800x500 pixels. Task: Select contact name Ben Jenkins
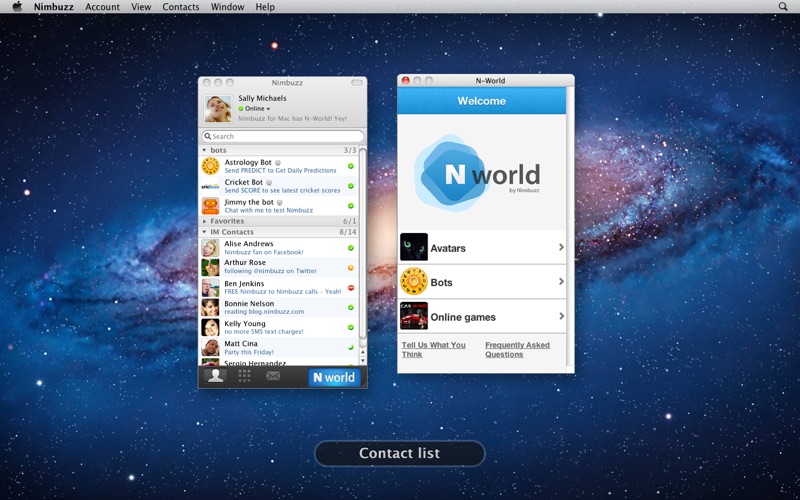pyautogui.click(x=244, y=284)
